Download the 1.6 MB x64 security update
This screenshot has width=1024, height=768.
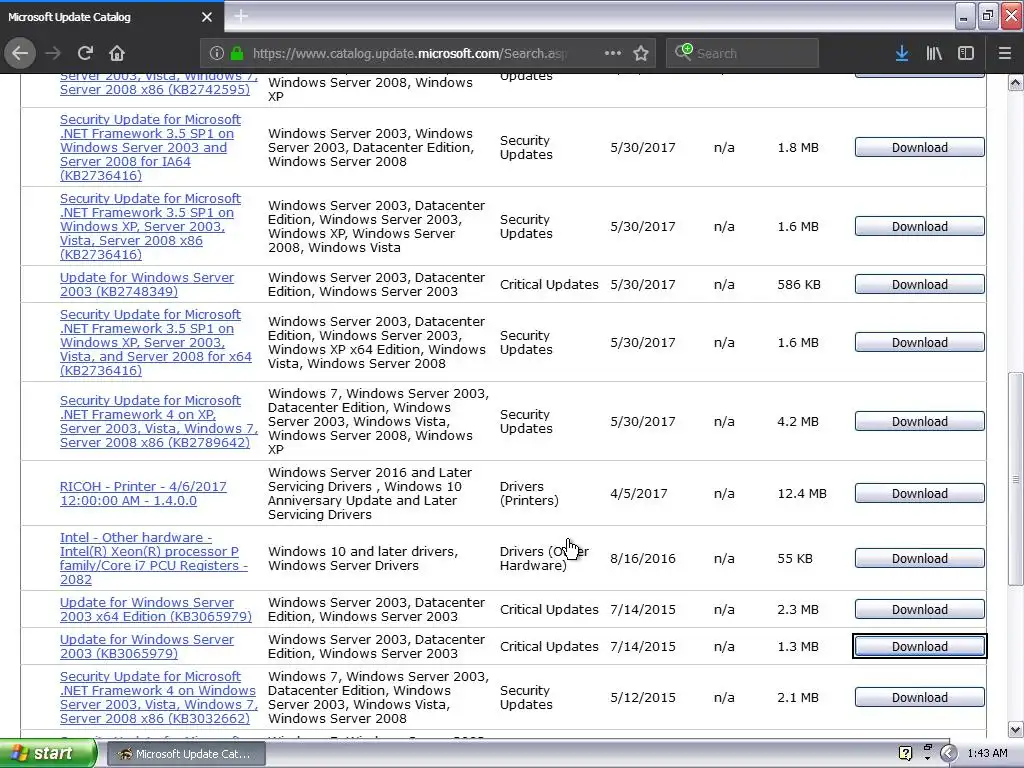tap(920, 343)
